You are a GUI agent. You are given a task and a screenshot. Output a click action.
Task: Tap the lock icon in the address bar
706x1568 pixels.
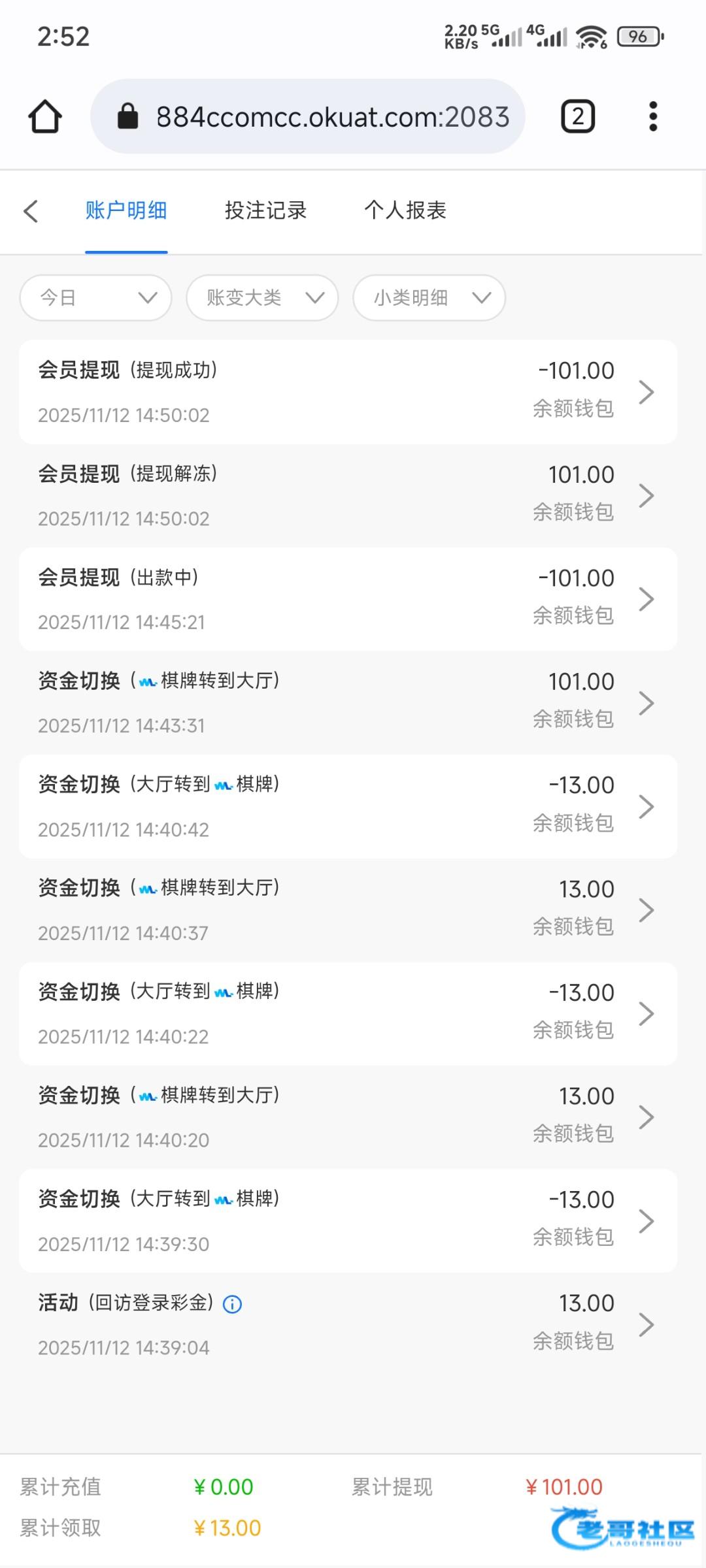[x=127, y=117]
